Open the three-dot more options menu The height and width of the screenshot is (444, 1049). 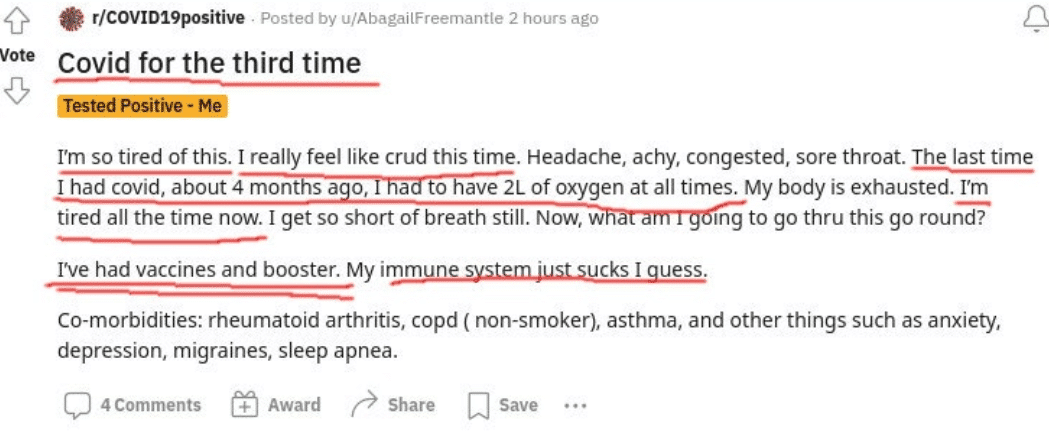(575, 405)
